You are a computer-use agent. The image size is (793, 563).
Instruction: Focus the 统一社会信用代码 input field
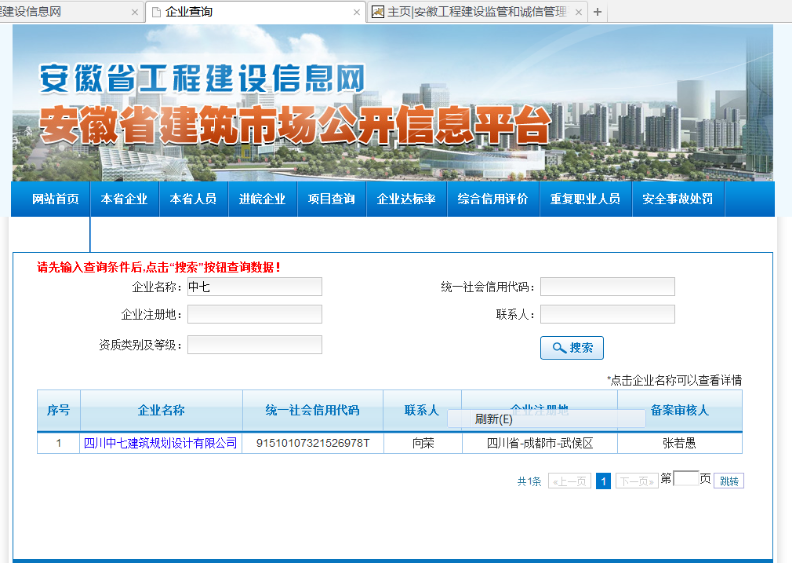[x=607, y=287]
